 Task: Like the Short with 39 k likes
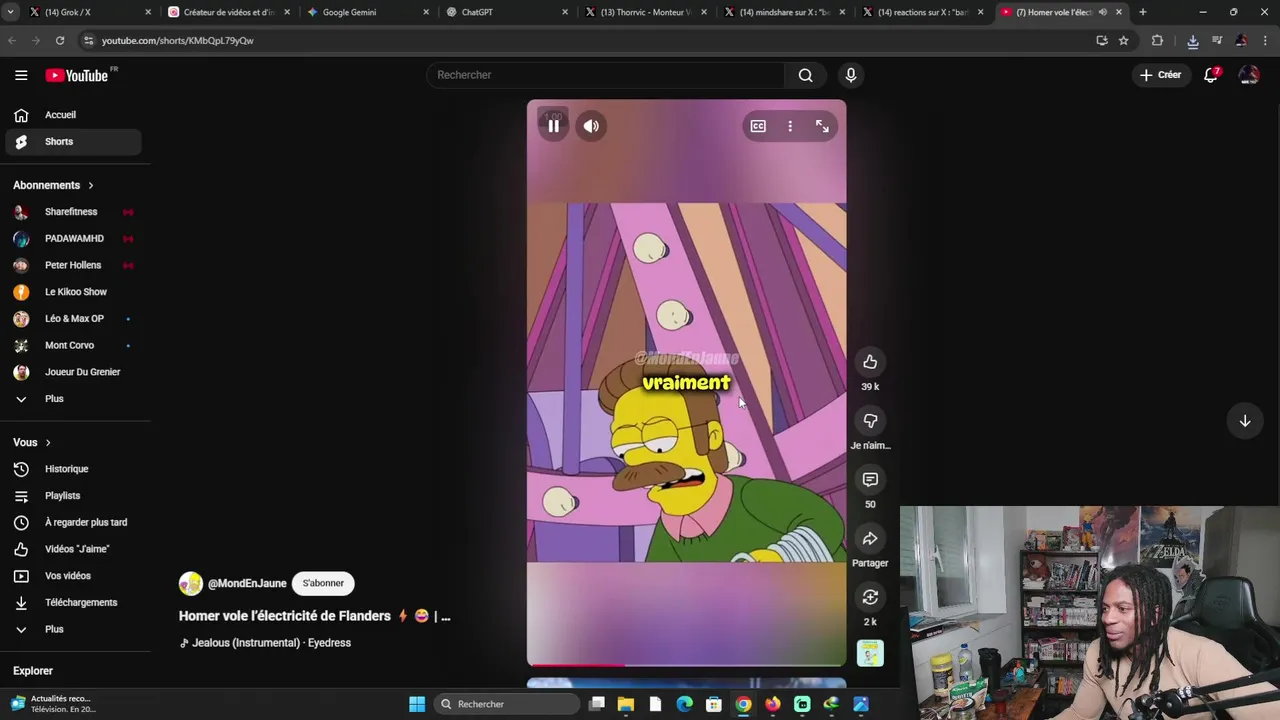[870, 362]
